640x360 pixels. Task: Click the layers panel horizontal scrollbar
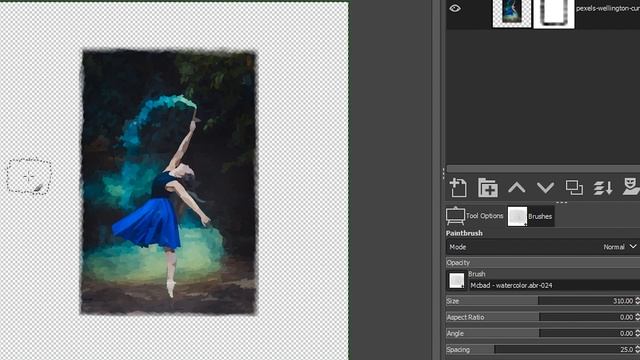tap(543, 169)
